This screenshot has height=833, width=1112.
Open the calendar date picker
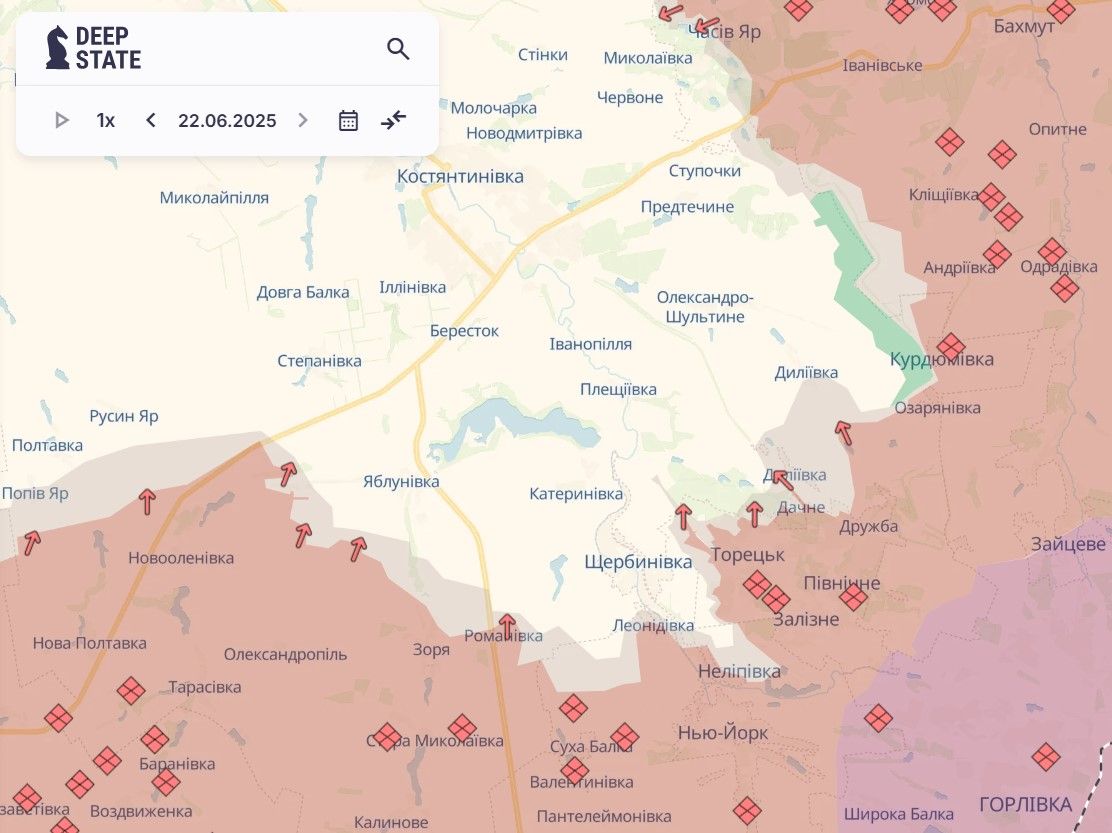(x=348, y=121)
